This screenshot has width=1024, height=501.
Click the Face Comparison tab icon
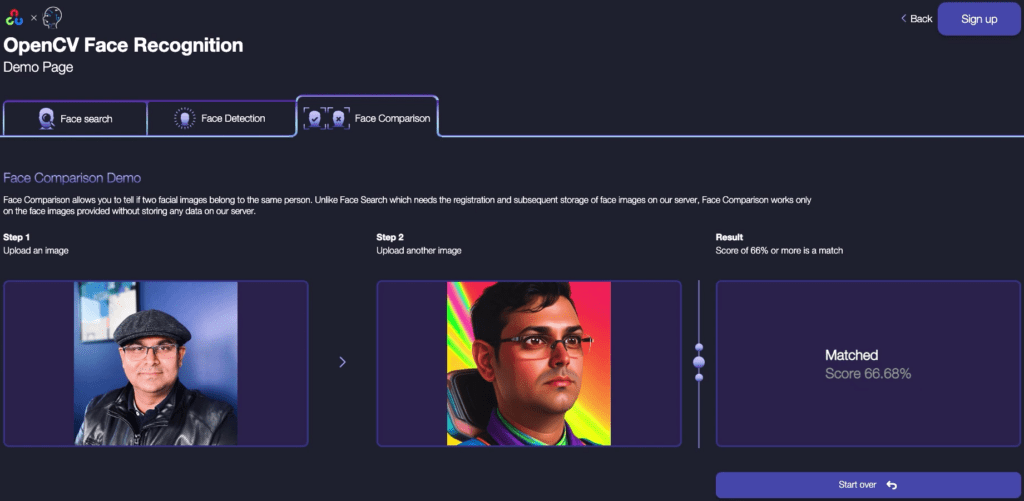327,118
